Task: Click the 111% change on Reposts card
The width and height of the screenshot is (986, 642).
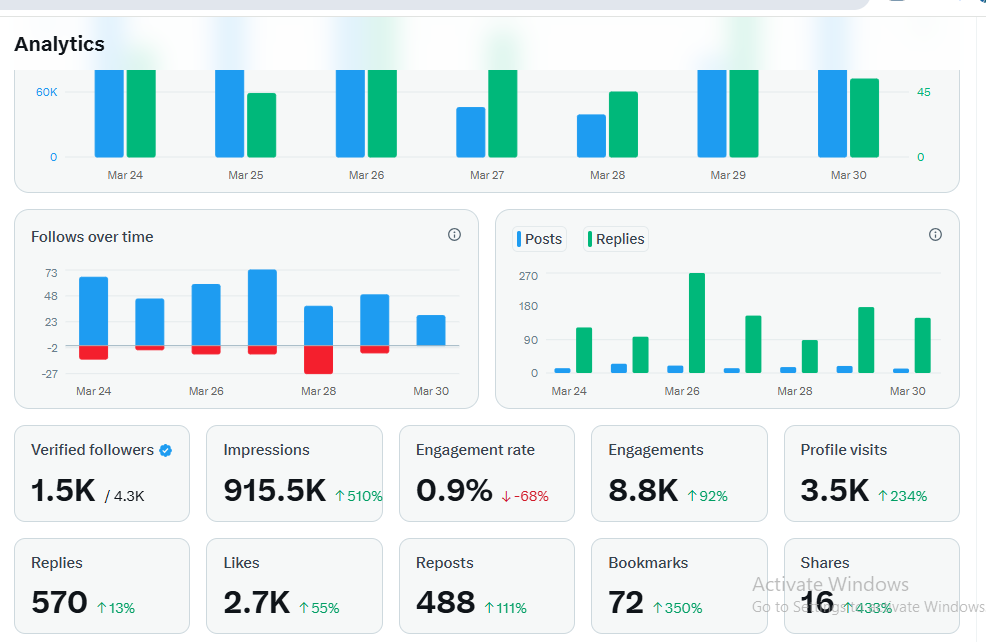Action: pos(506,608)
